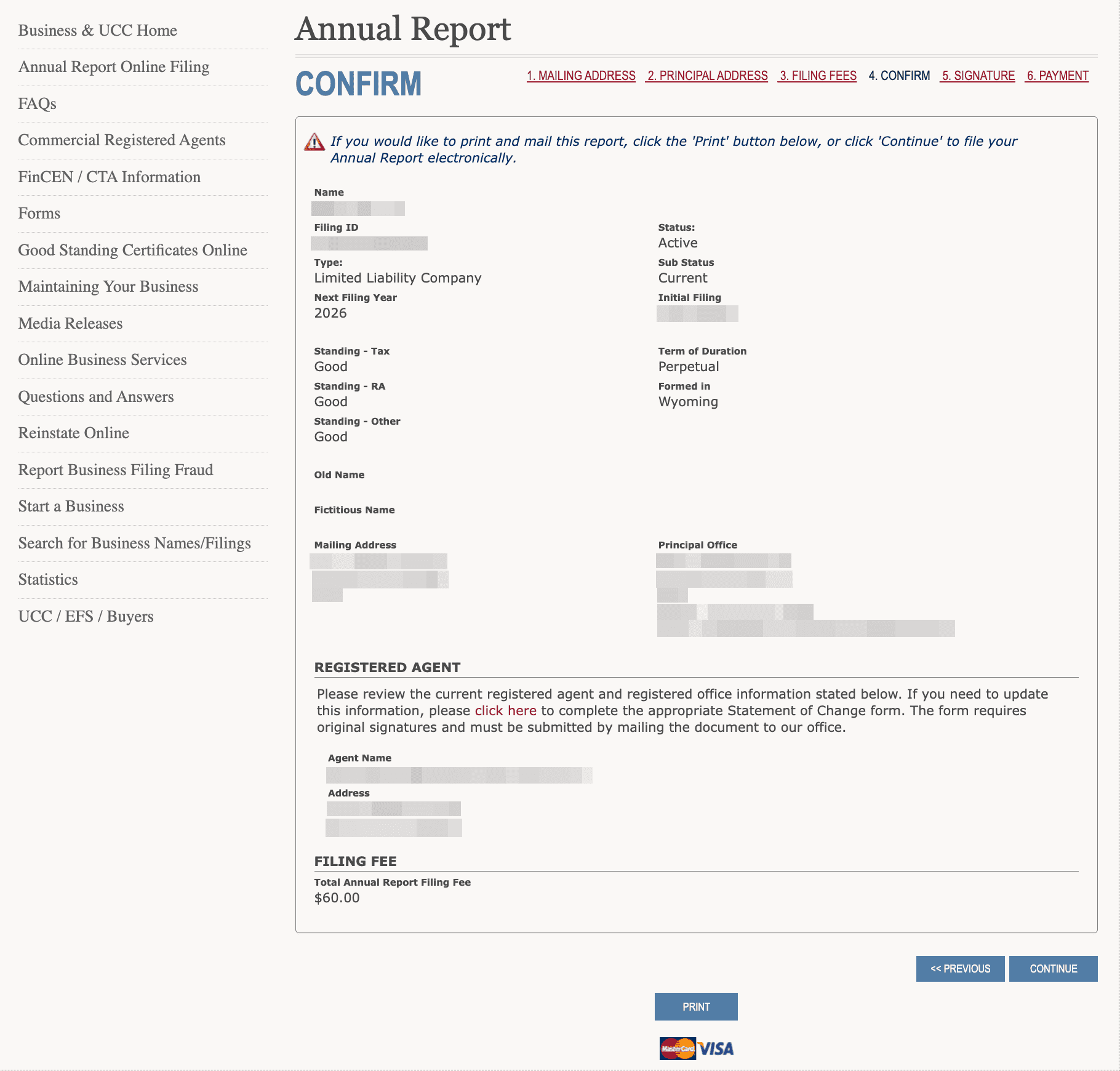Image resolution: width=1120 pixels, height=1071 pixels.
Task: Click the << Previous button
Action: (960, 969)
